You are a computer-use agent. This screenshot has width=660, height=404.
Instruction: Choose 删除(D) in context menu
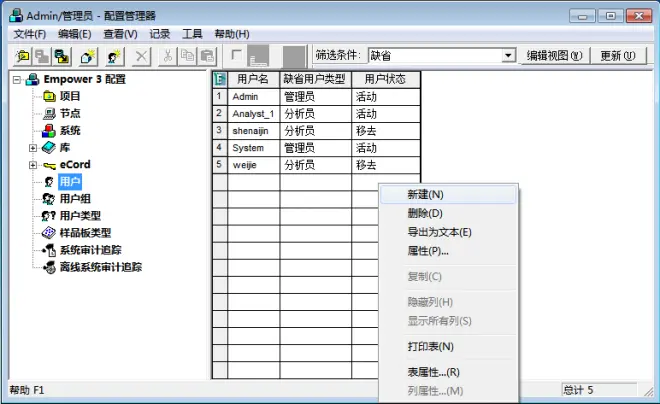click(x=448, y=213)
